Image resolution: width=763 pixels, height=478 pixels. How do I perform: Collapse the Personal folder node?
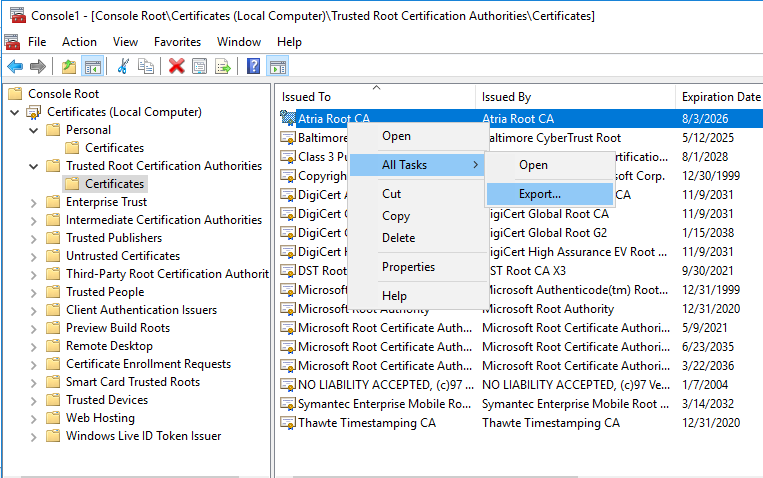click(x=34, y=130)
